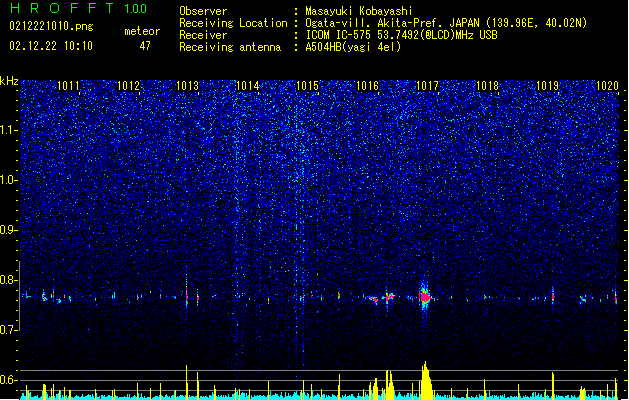Screen dimensions: 629x400
Task: Click the 0.9 frequency axis label
Action: tap(9, 230)
